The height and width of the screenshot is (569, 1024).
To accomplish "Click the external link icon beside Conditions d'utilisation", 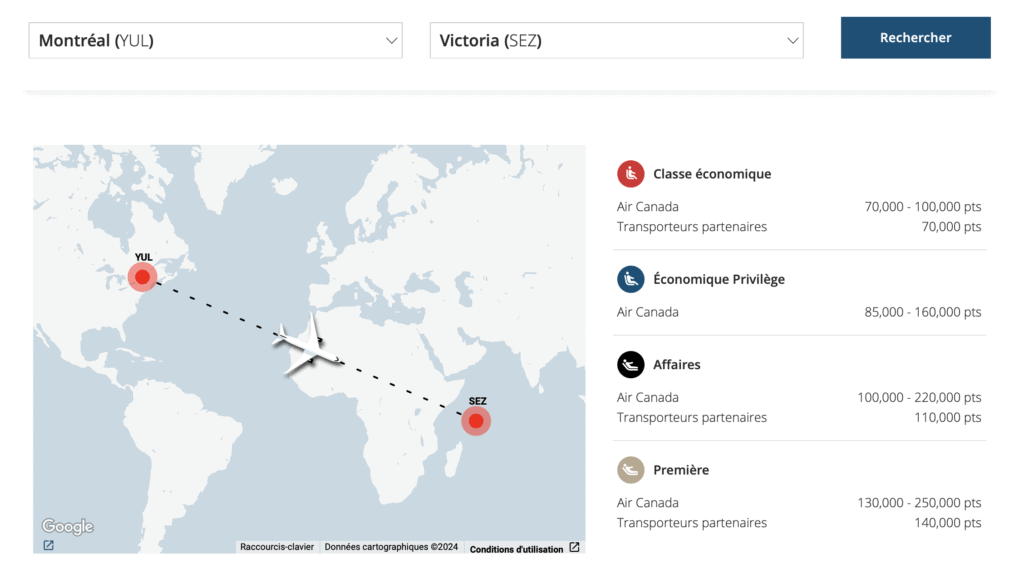I will (x=574, y=548).
